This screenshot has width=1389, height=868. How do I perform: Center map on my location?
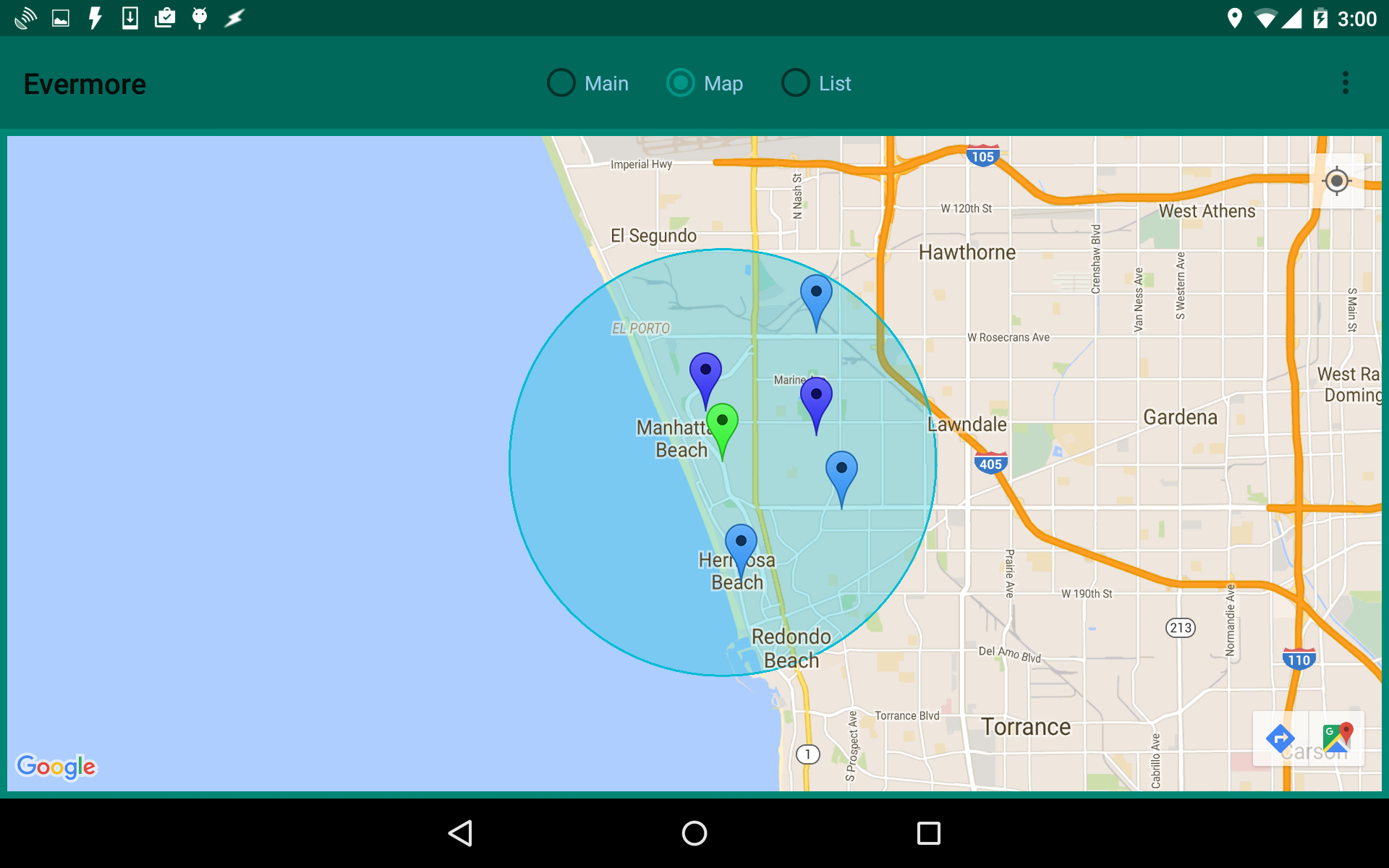[x=1336, y=181]
